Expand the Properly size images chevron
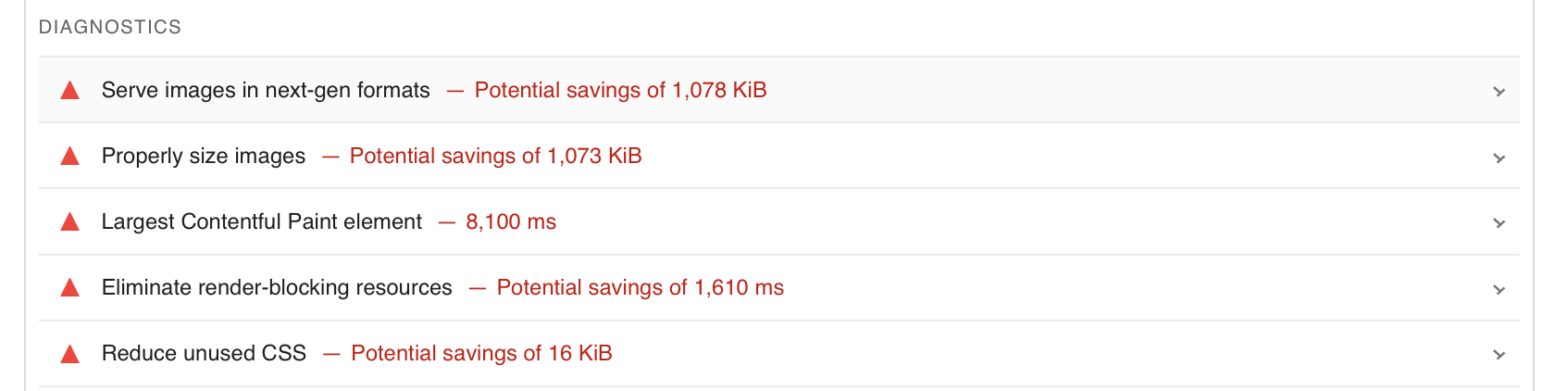This screenshot has height=391, width=1568. point(1499,158)
